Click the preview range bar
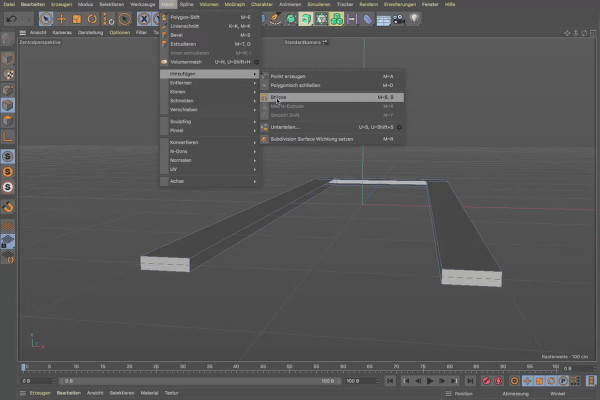 200,381
